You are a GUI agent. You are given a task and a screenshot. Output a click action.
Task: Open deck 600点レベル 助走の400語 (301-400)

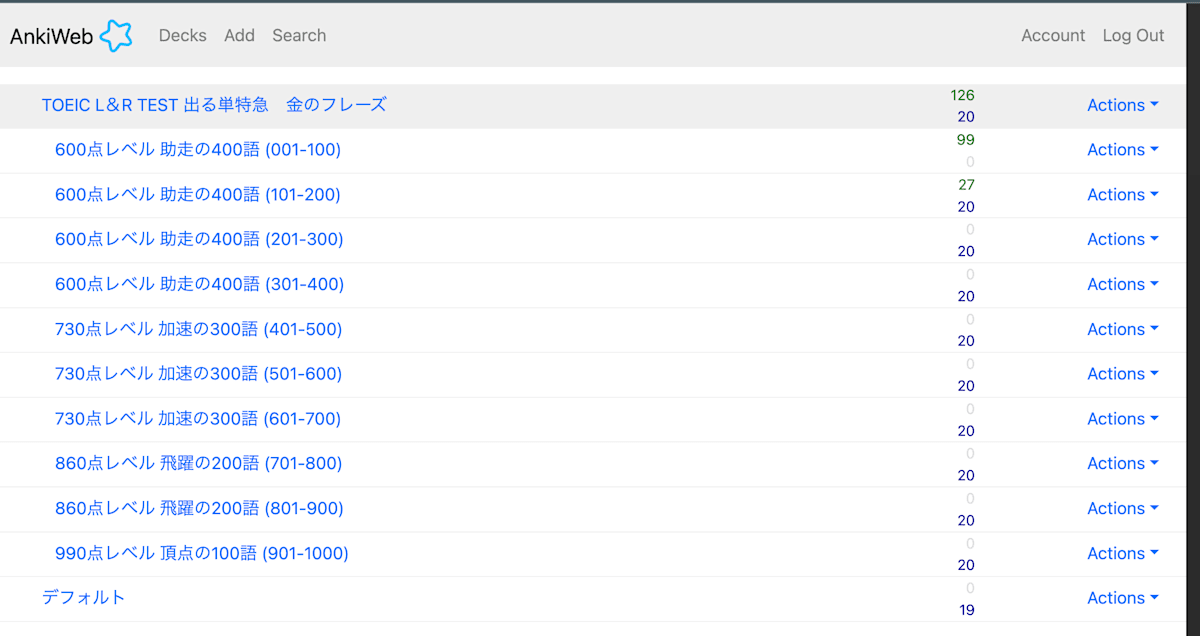tap(199, 284)
